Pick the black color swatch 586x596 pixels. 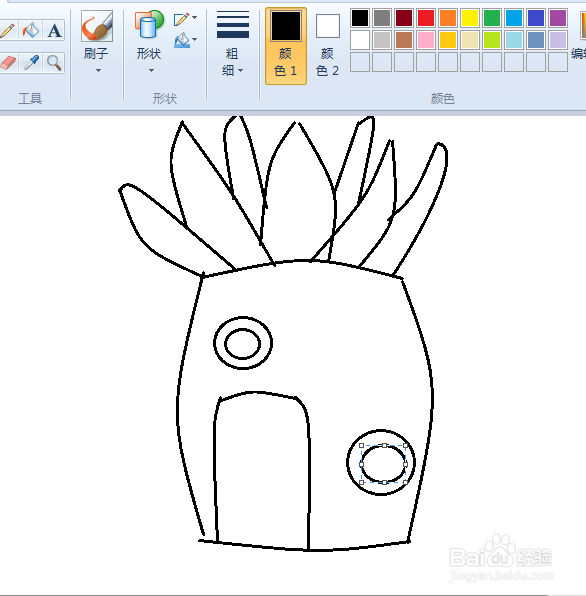[x=360, y=18]
